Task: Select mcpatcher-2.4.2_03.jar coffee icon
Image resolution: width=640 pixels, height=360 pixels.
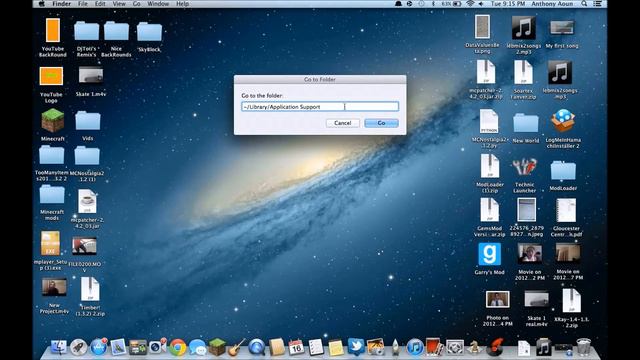Action: tap(87, 201)
